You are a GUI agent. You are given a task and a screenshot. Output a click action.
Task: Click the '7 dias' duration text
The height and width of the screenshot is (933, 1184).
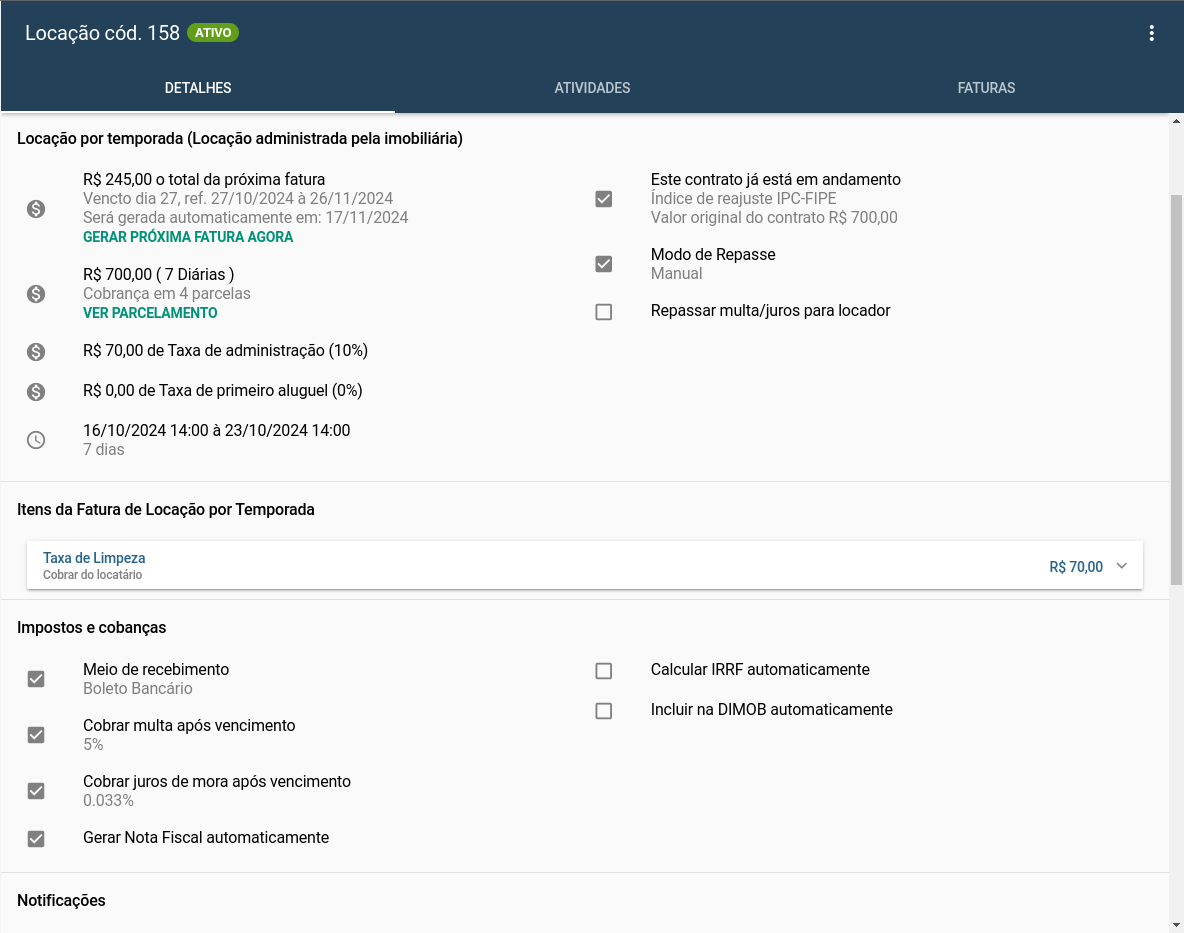click(x=103, y=449)
